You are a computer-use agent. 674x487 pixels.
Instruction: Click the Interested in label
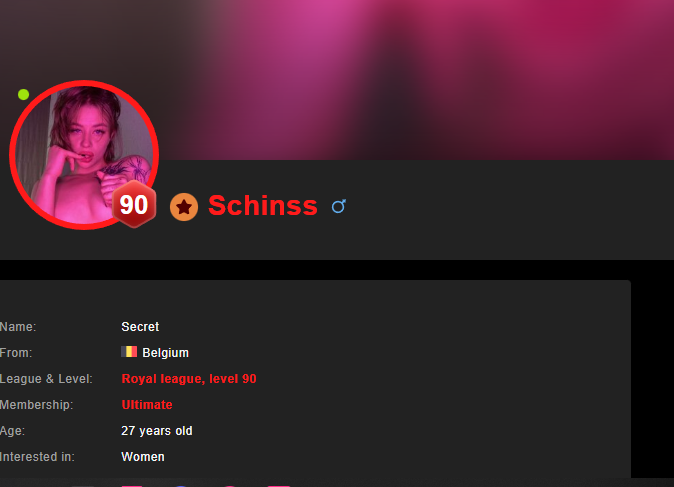coord(37,456)
